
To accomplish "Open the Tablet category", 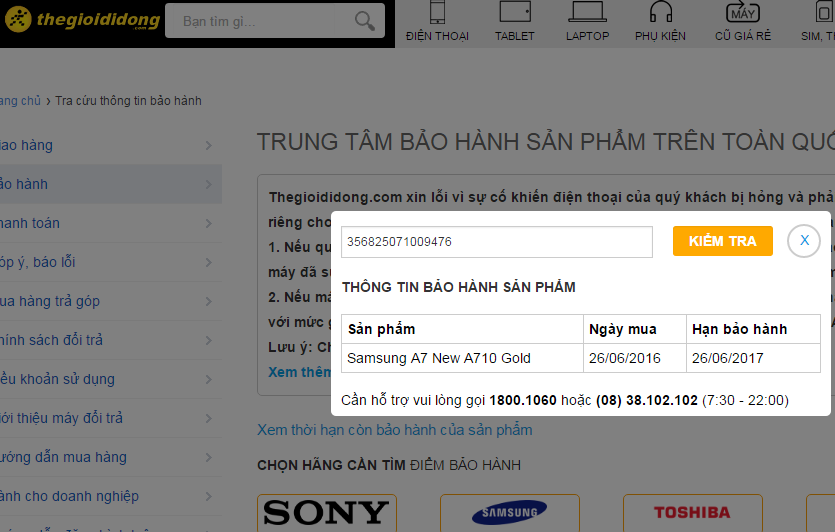I will (x=514, y=22).
